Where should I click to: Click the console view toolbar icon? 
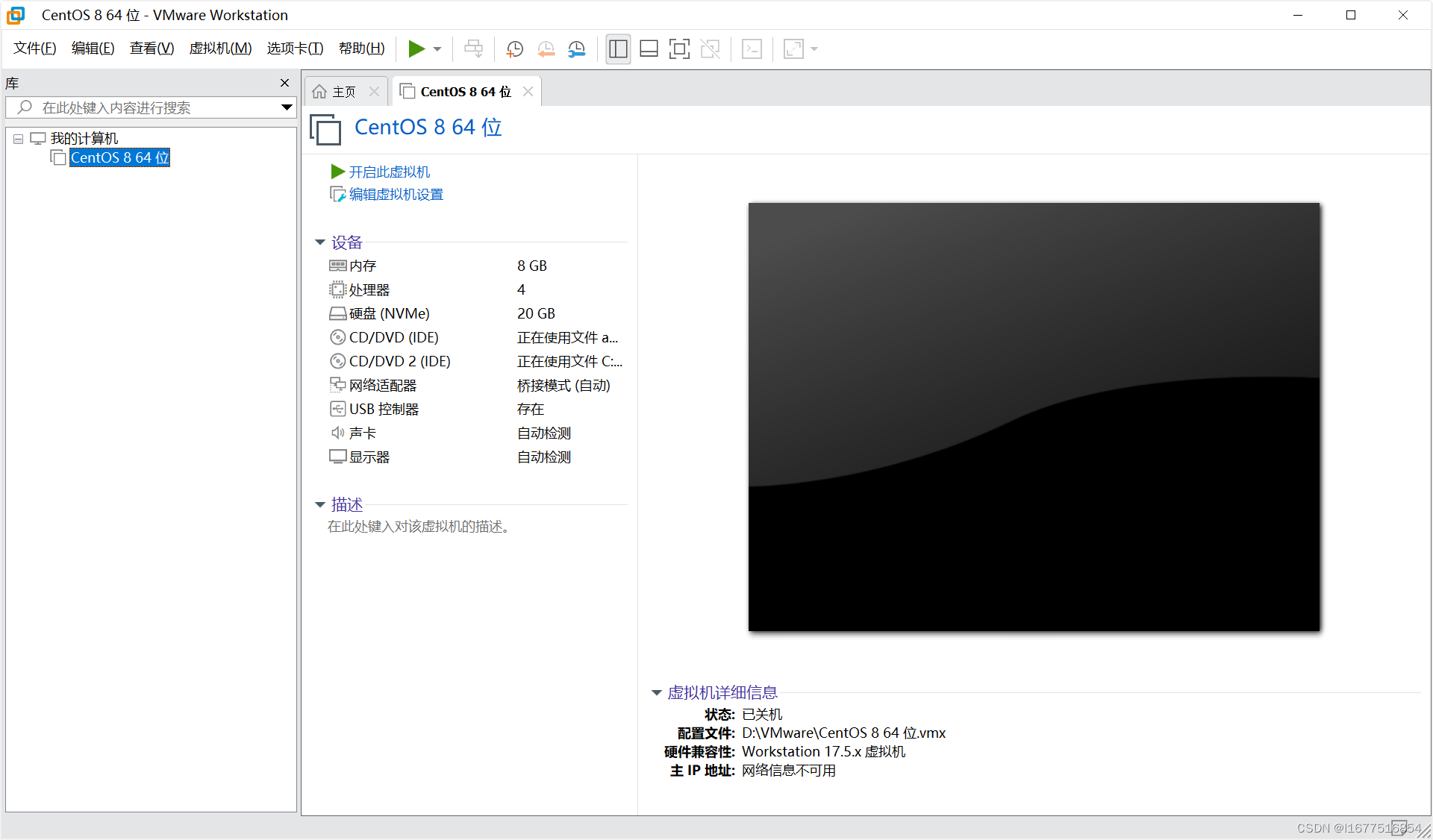pyautogui.click(x=752, y=49)
